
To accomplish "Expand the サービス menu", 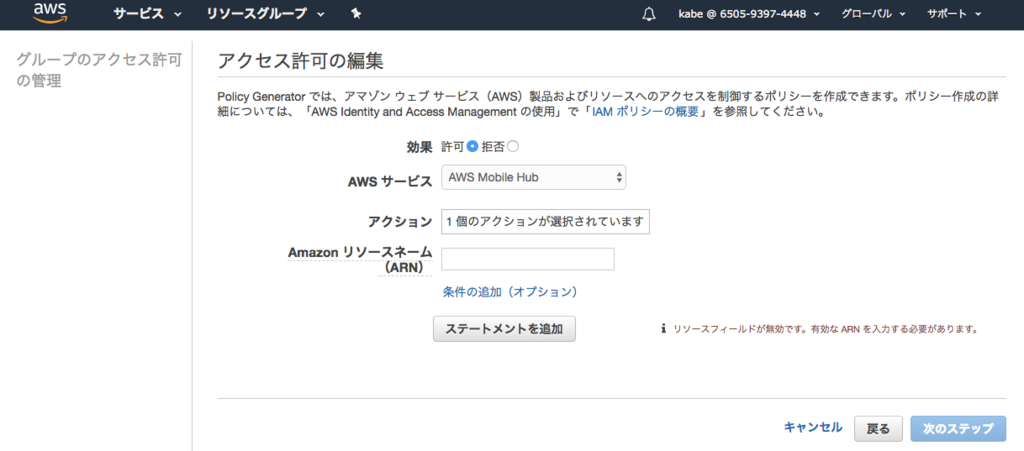I will [x=148, y=14].
